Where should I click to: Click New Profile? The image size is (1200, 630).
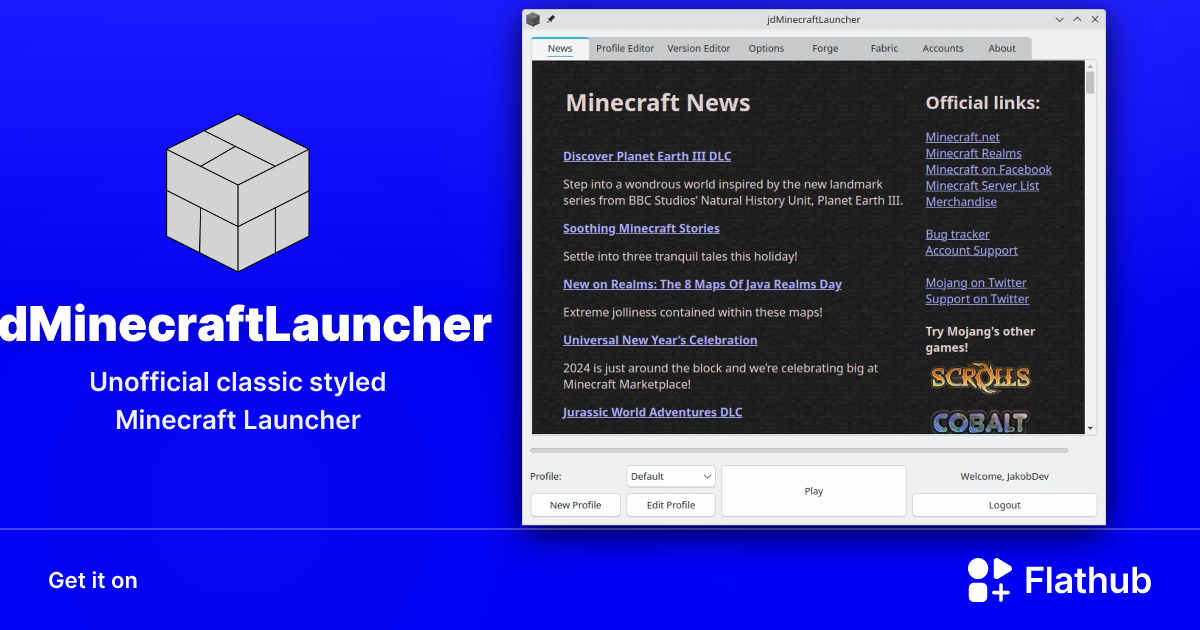tap(575, 505)
